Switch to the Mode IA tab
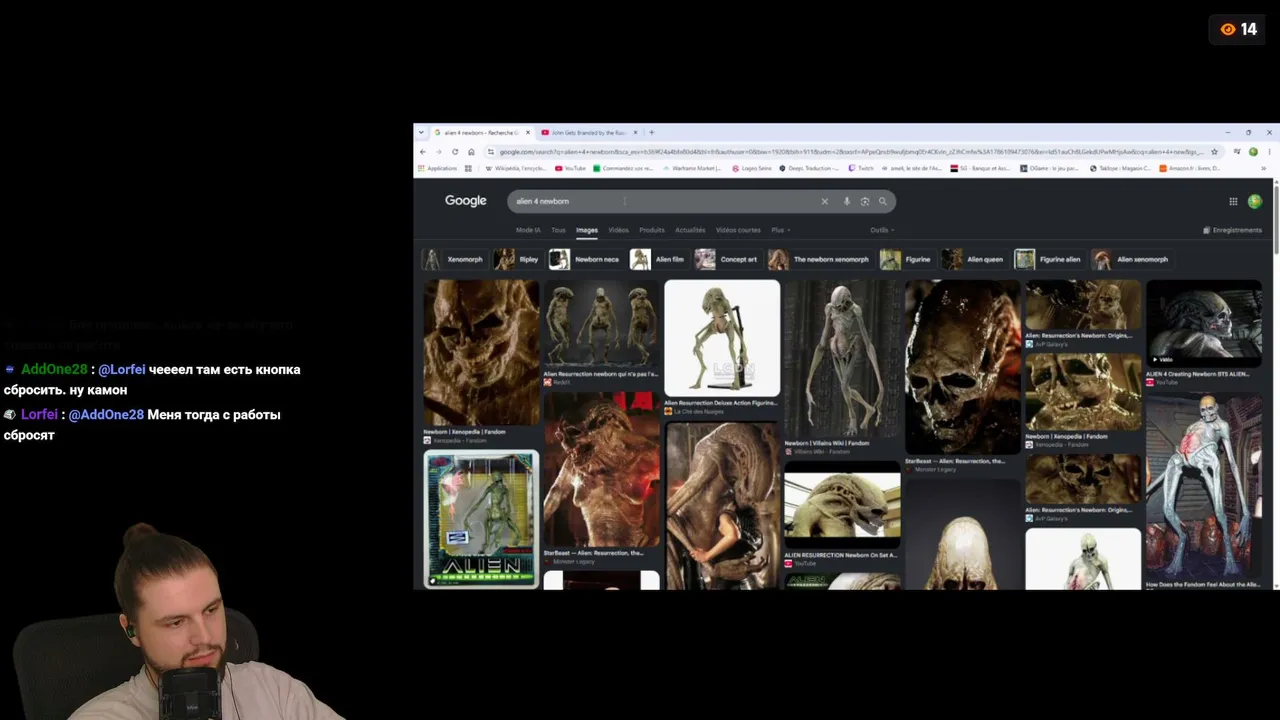The height and width of the screenshot is (720, 1280). (x=528, y=230)
